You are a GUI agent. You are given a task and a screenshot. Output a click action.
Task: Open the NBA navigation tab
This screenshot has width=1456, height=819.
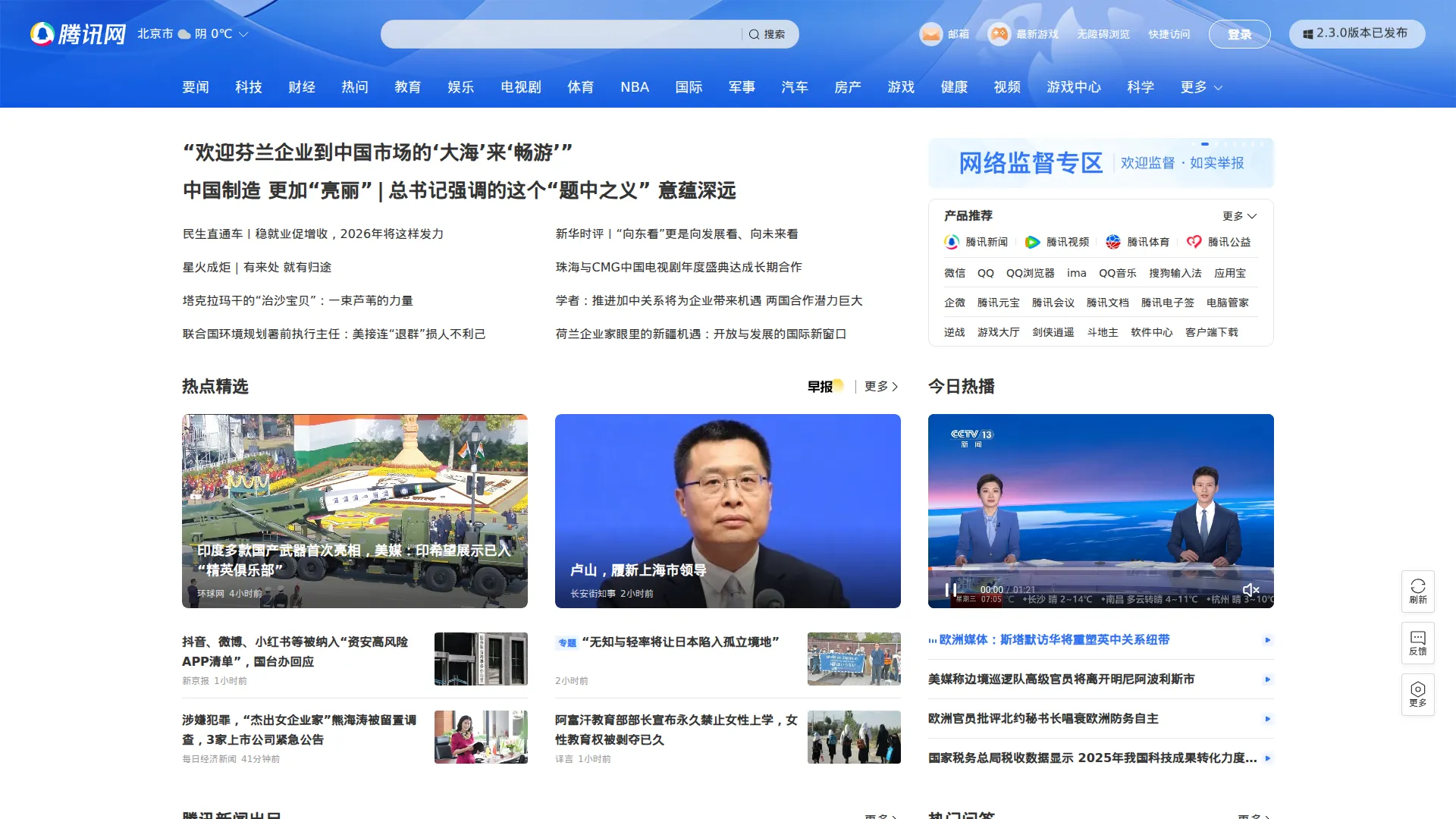tap(635, 87)
